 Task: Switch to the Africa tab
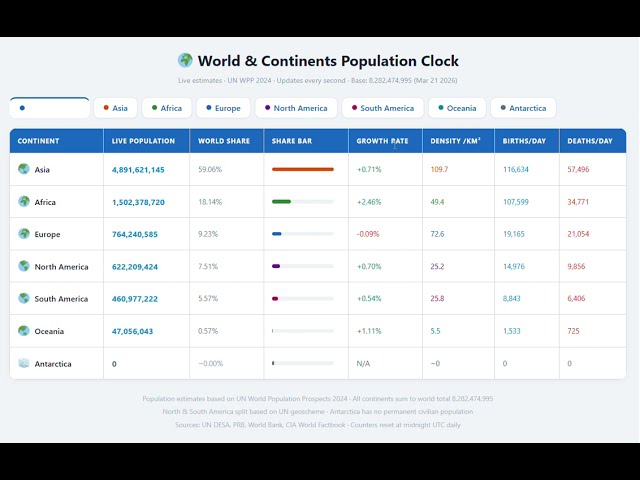click(x=167, y=108)
